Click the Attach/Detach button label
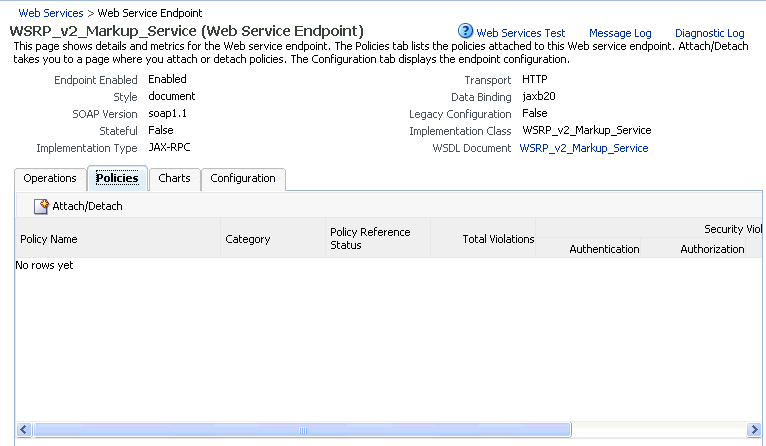The width and height of the screenshot is (766, 446). [x=87, y=206]
